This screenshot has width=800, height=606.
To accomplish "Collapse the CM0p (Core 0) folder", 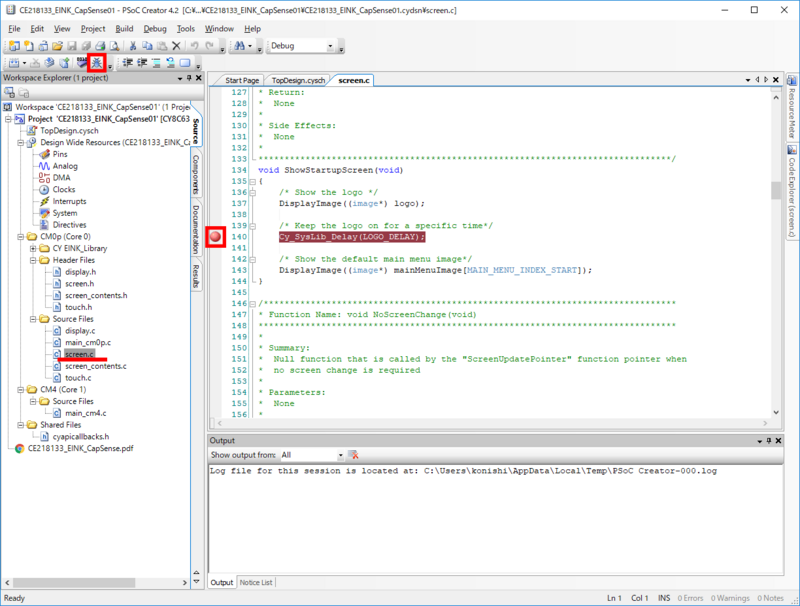I will tap(20, 237).
